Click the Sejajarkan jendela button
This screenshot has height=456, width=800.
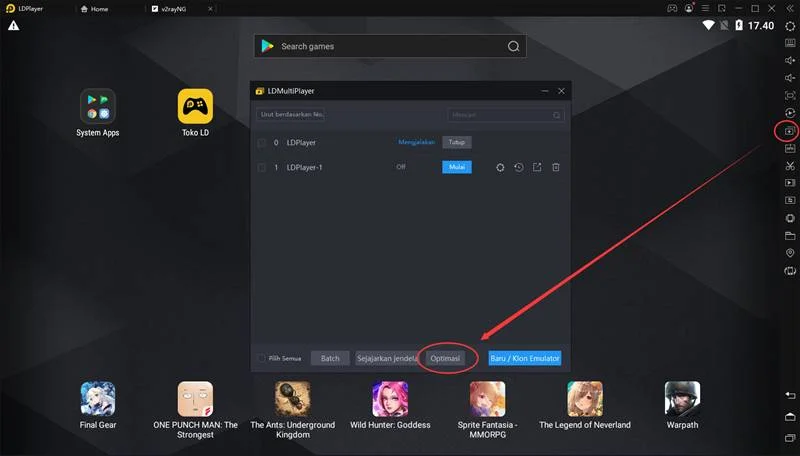(386, 358)
